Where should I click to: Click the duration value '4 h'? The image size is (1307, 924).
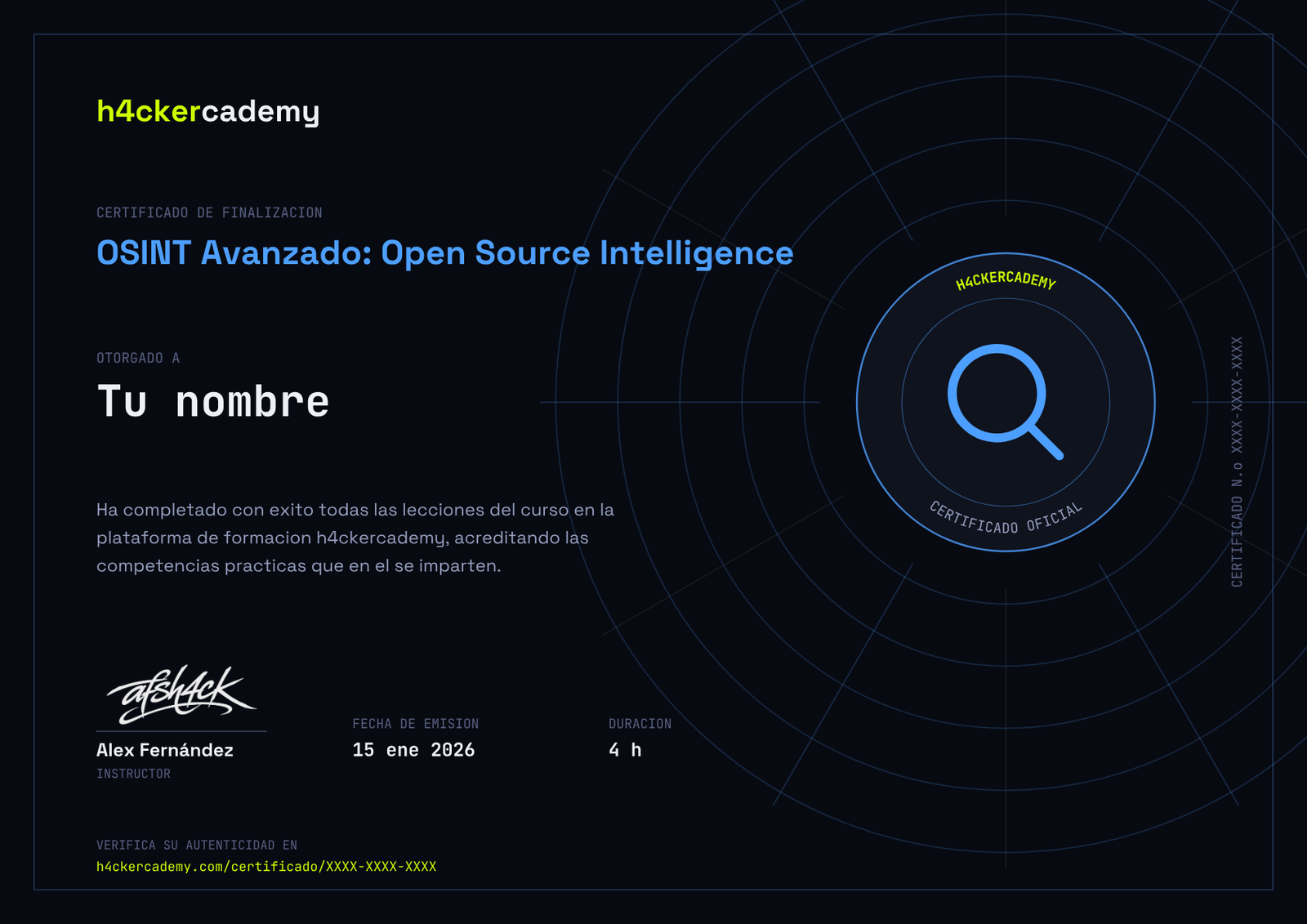coord(626,750)
